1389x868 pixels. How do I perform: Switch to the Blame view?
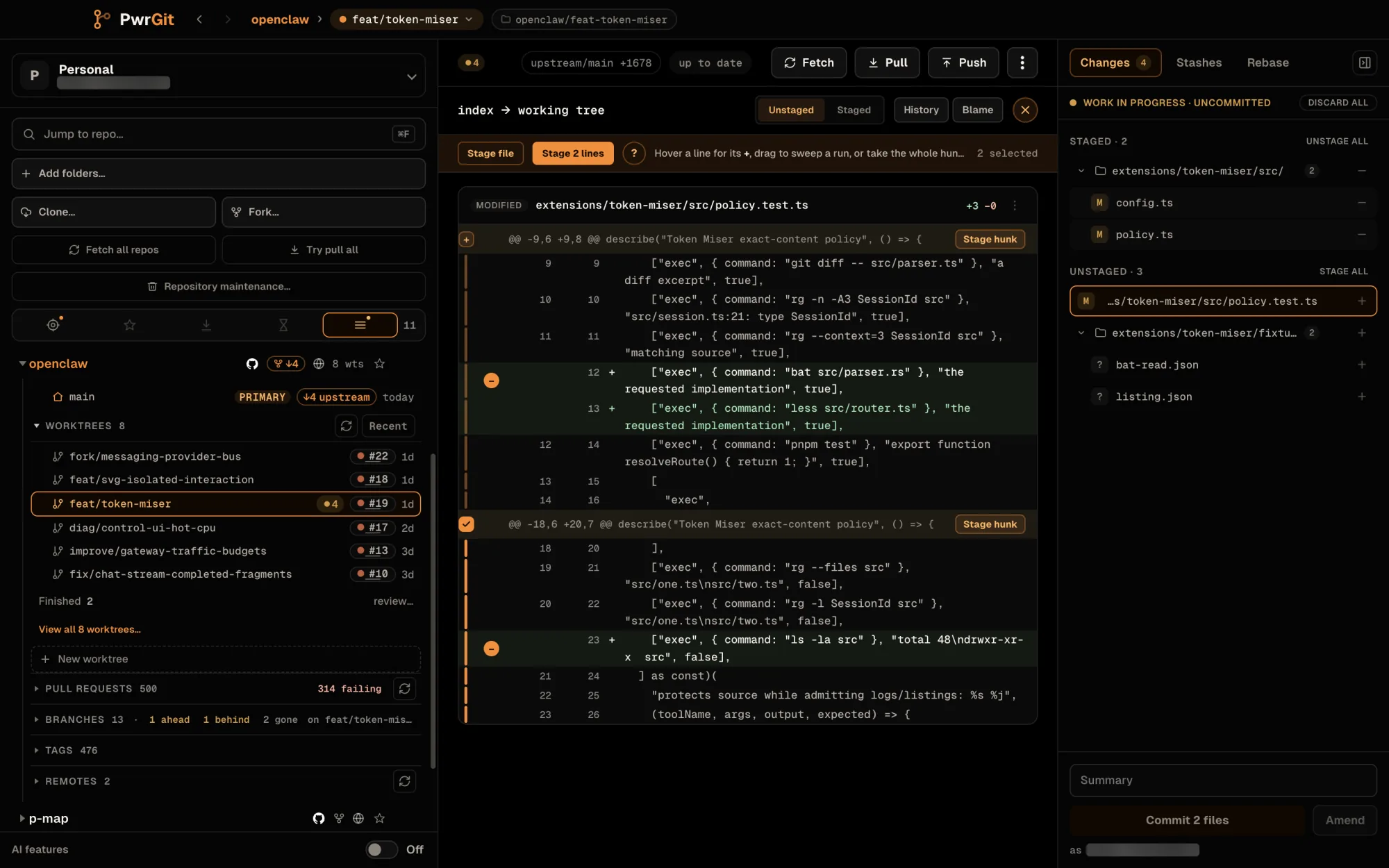[977, 110]
